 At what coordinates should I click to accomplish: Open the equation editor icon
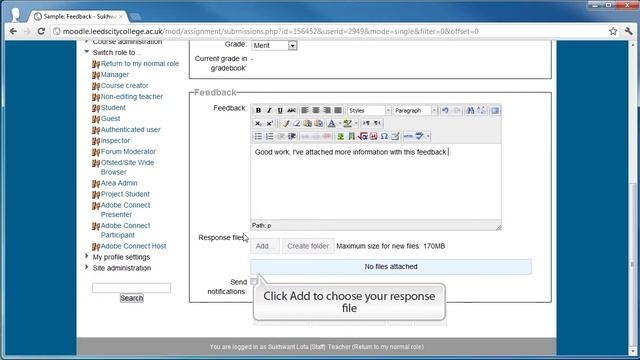[x=362, y=136]
